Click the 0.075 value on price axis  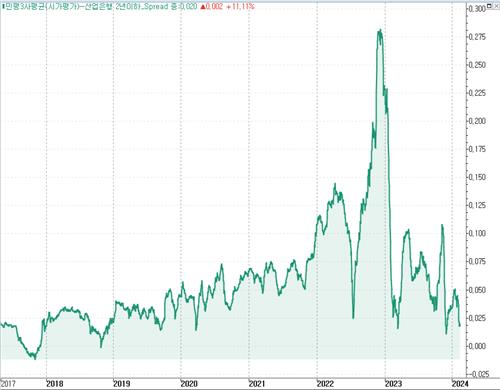477,261
